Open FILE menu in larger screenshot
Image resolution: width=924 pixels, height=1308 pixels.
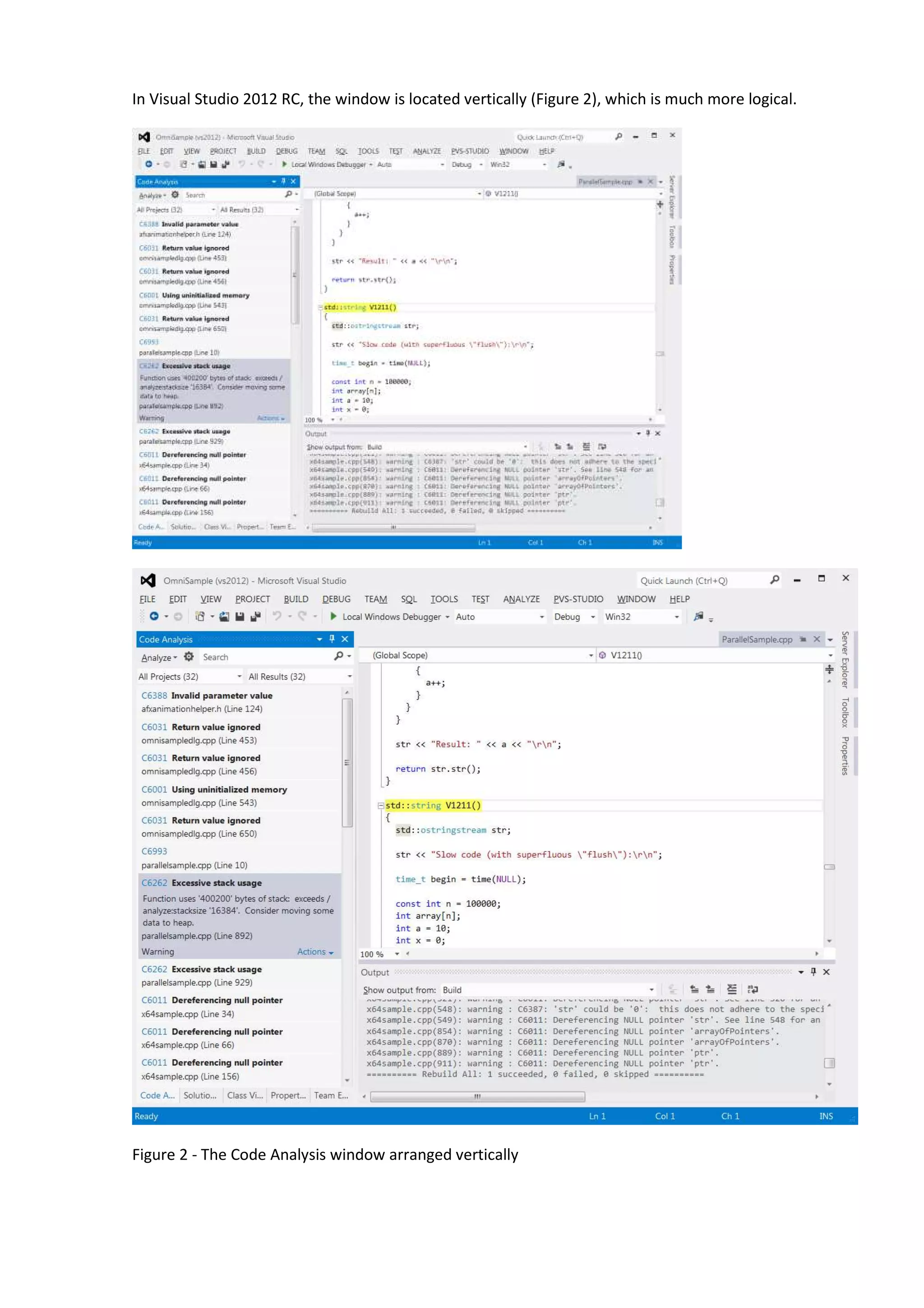pyautogui.click(x=148, y=599)
